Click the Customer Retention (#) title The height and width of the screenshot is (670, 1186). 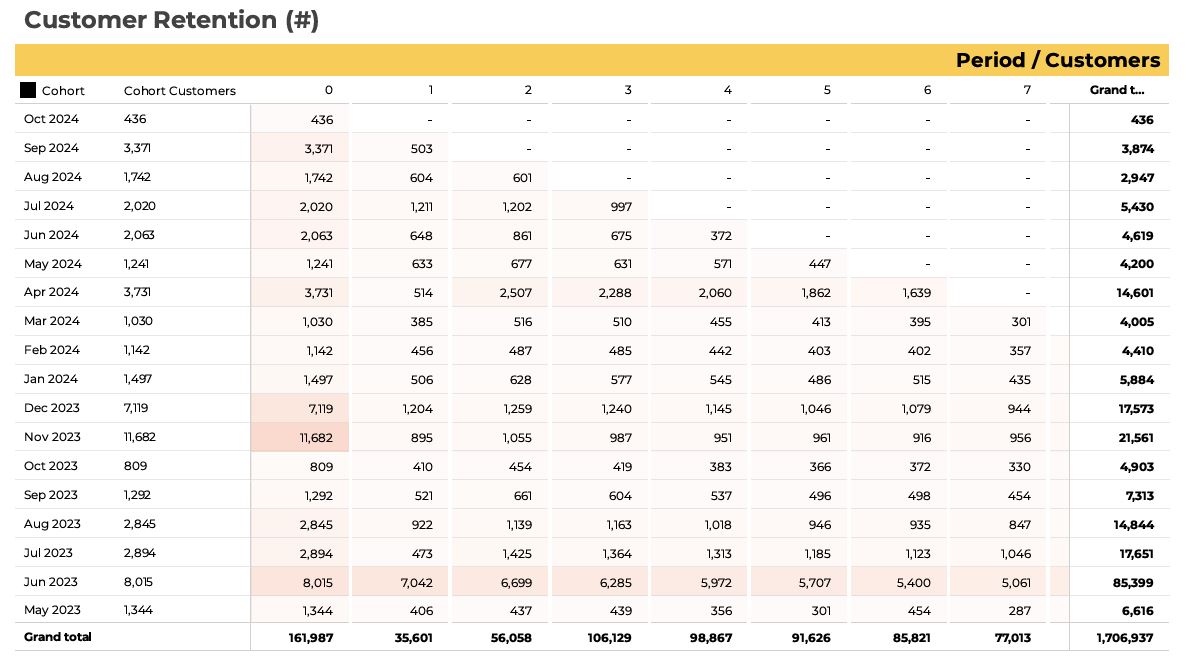(172, 20)
